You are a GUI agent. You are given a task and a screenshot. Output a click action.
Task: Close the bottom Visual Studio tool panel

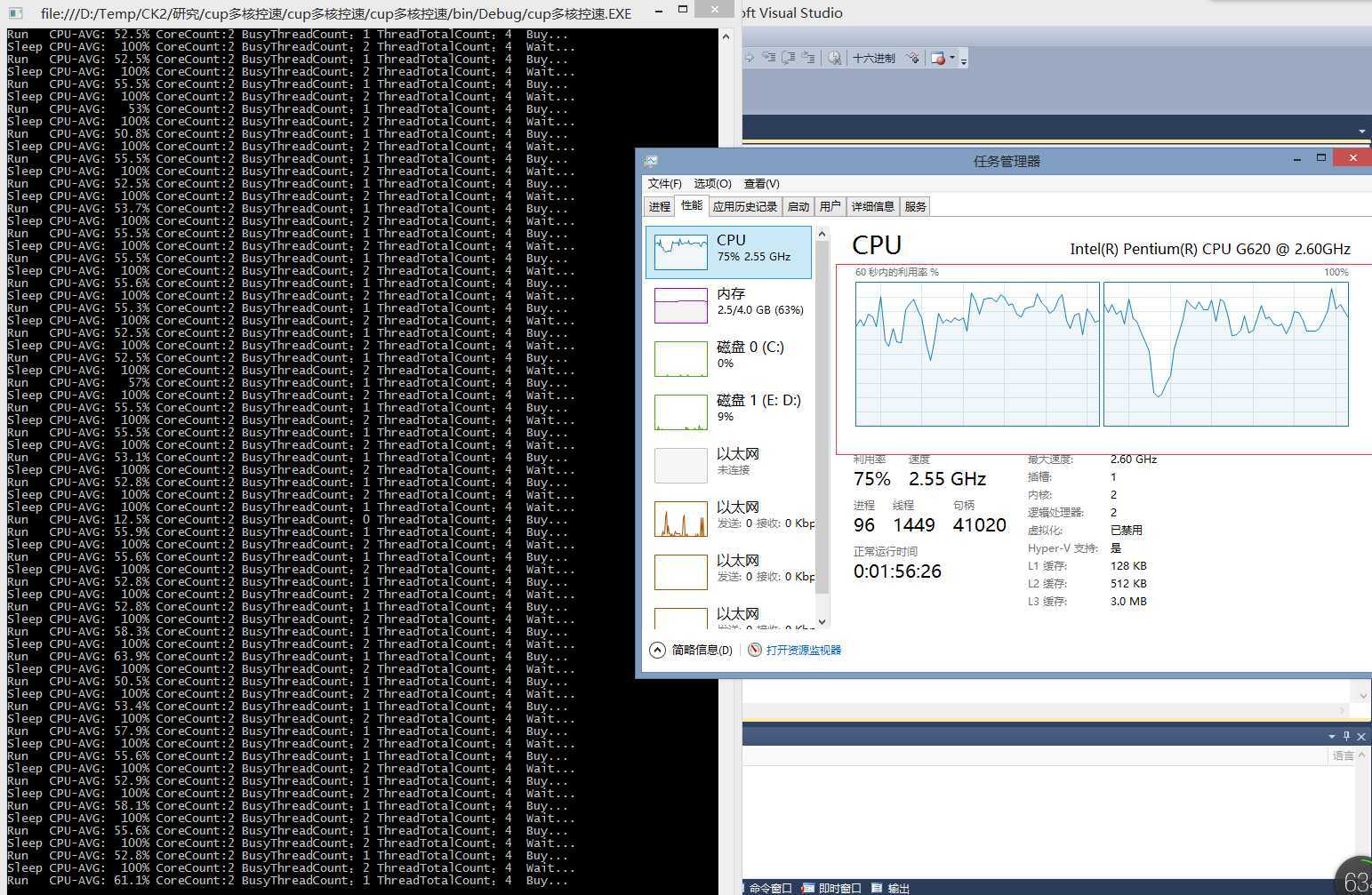click(1361, 736)
